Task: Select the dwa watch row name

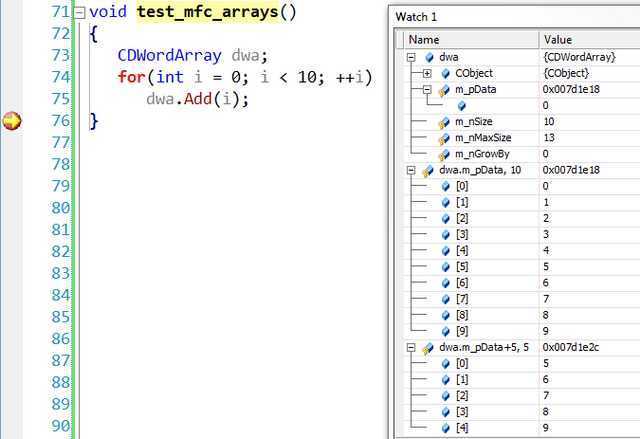Action: [x=449, y=58]
